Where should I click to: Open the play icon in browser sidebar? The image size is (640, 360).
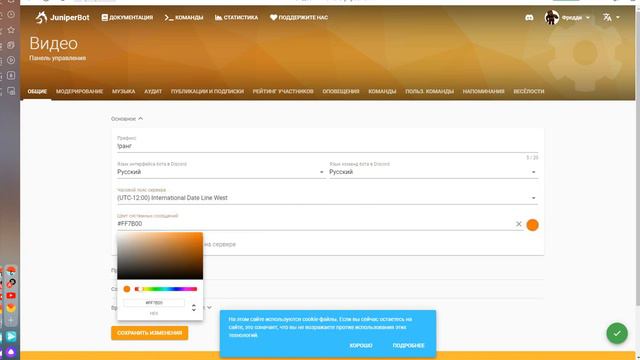[x=11, y=60]
